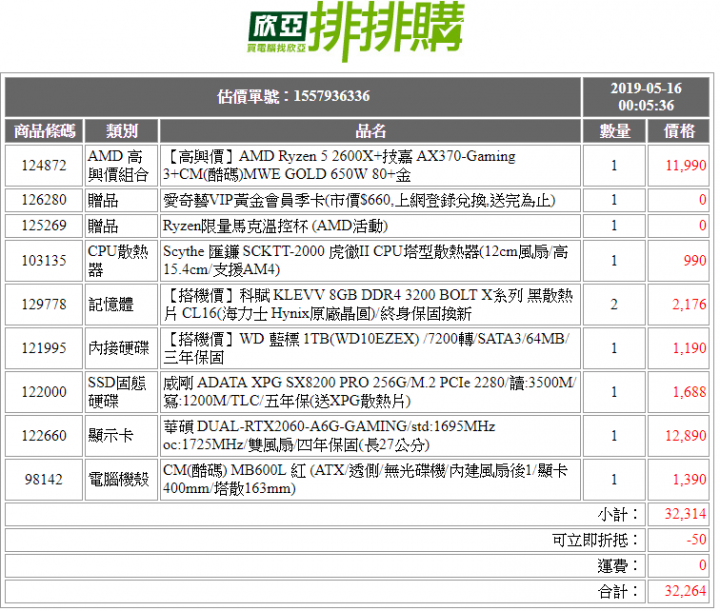Click the 商品條碼 column header
Screen dimensions: 720x611
[x=44, y=131]
